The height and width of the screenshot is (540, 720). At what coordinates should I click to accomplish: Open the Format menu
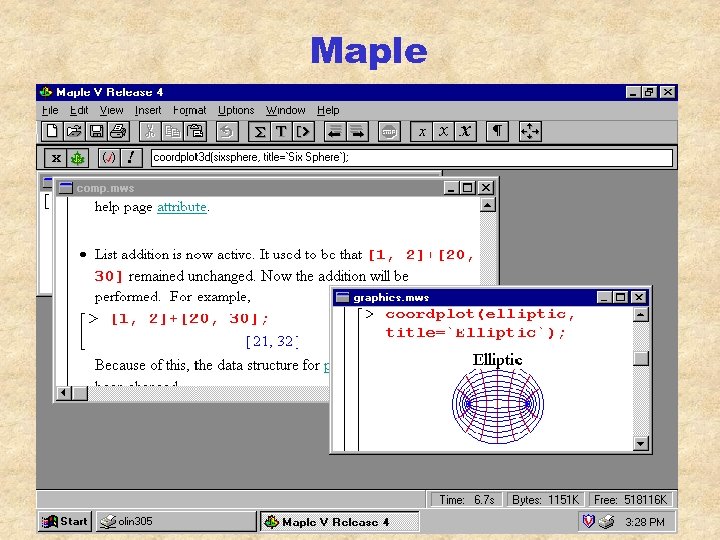pos(189,110)
